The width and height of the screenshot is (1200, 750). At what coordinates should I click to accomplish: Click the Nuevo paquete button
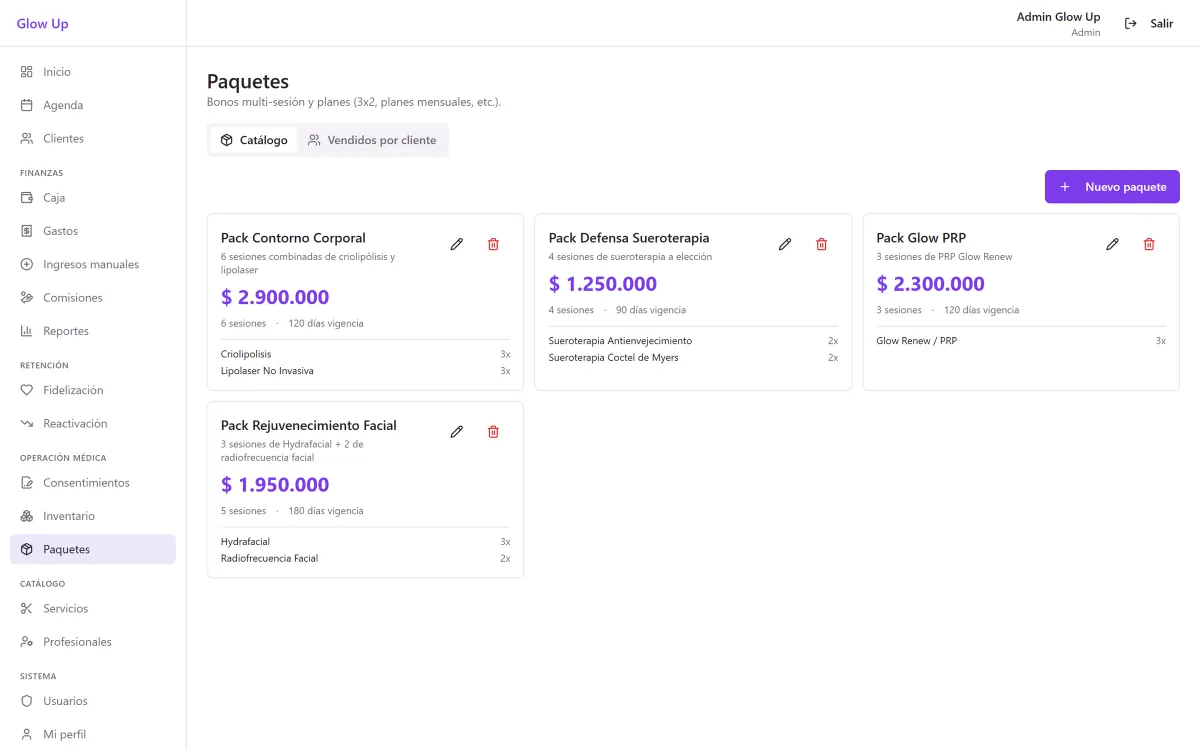(x=1112, y=187)
